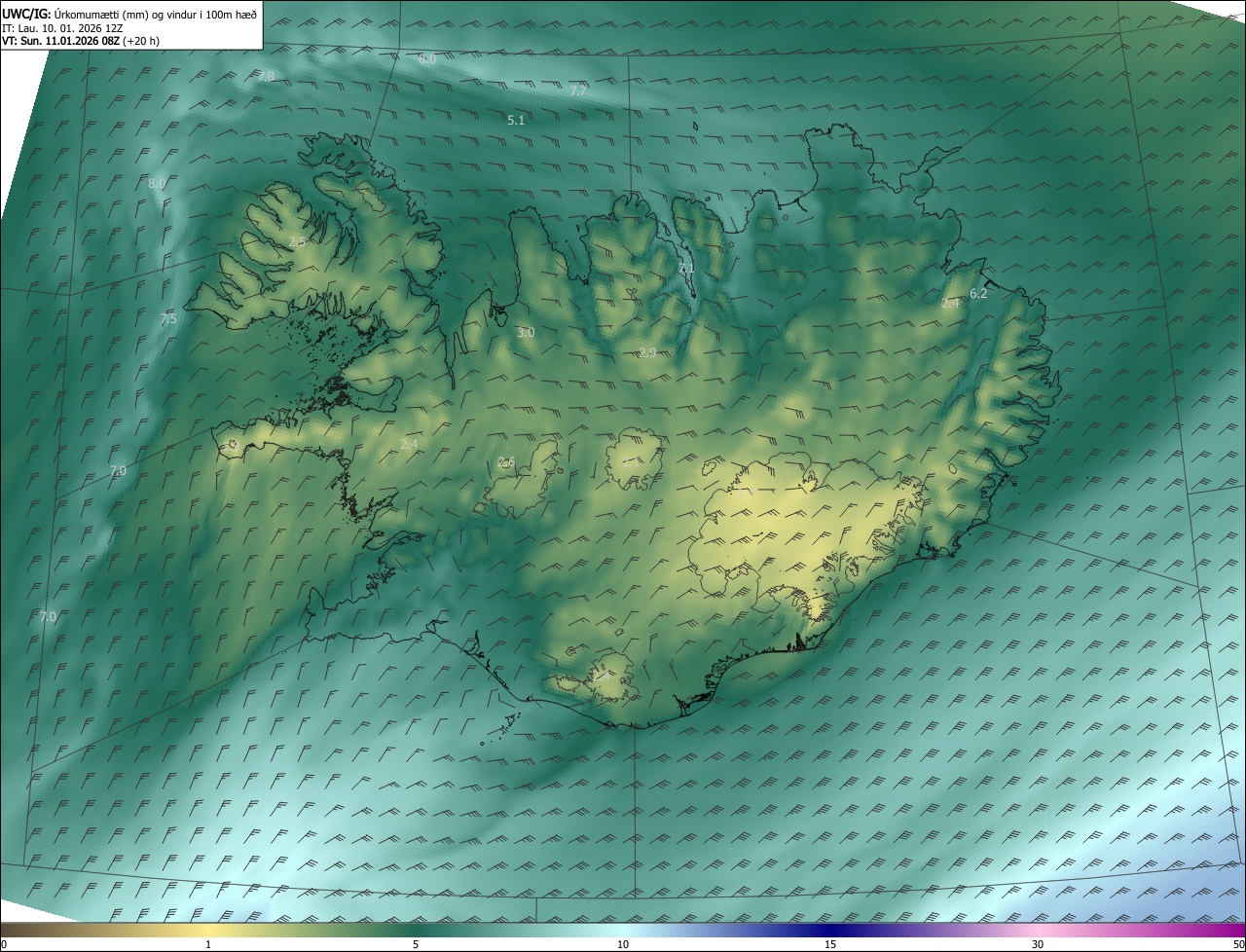1246x952 pixels.
Task: Click the 7.7 value label on the map
Action: (578, 91)
